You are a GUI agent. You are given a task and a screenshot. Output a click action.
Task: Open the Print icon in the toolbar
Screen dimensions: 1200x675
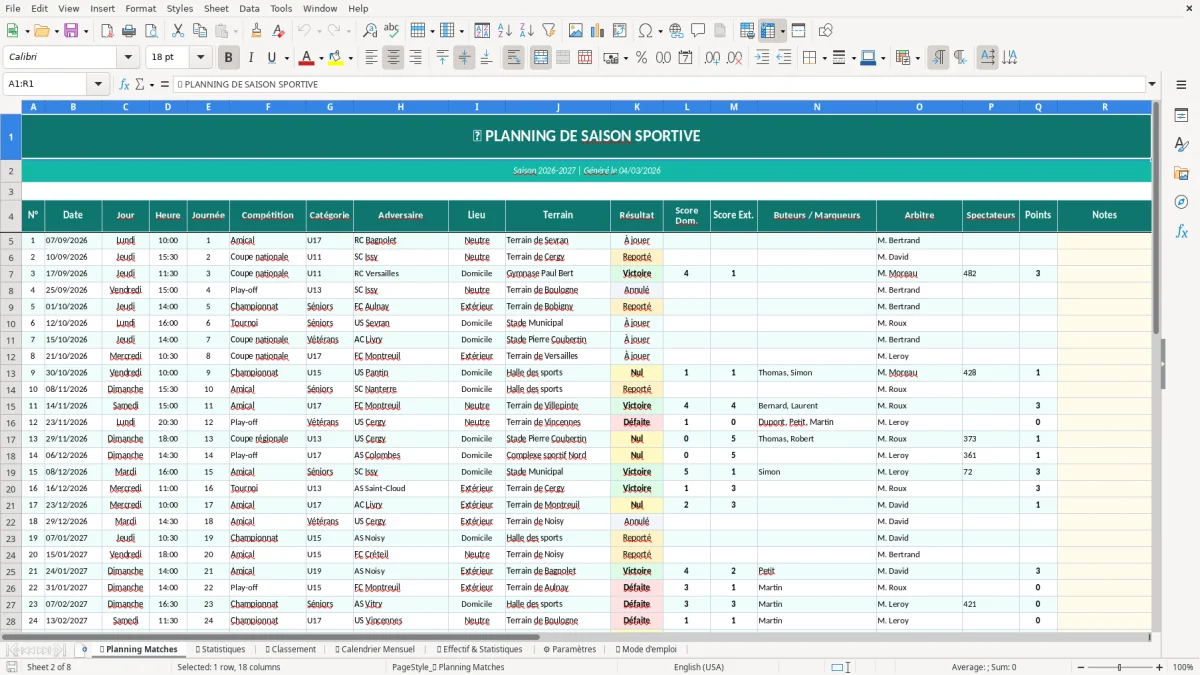(x=129, y=31)
